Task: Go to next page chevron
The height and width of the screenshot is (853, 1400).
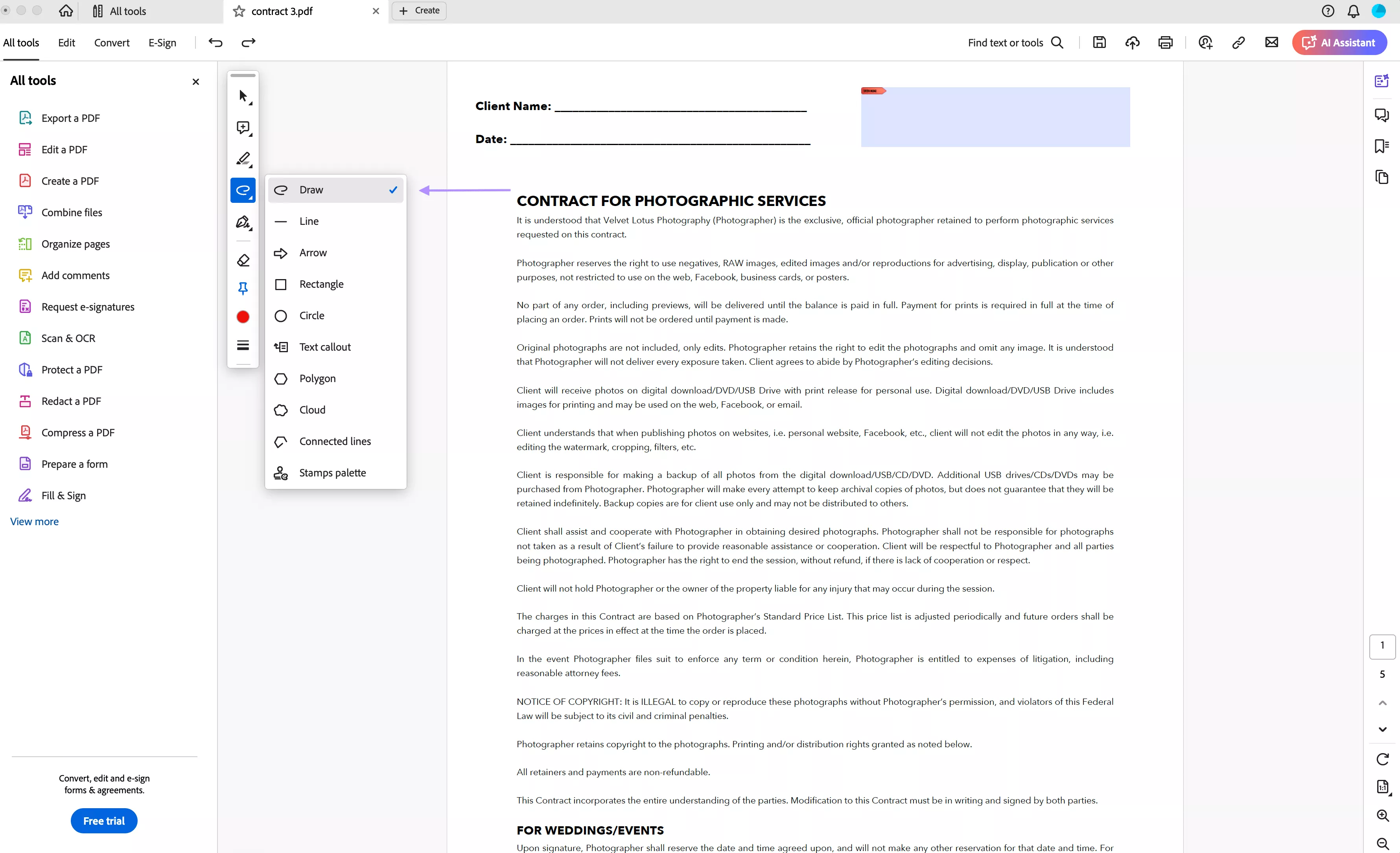Action: (1382, 729)
